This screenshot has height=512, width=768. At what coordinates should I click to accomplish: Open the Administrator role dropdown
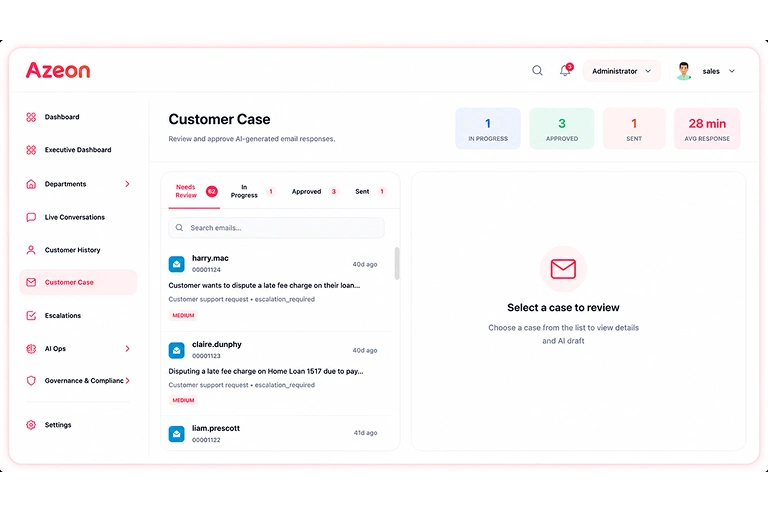pos(621,71)
